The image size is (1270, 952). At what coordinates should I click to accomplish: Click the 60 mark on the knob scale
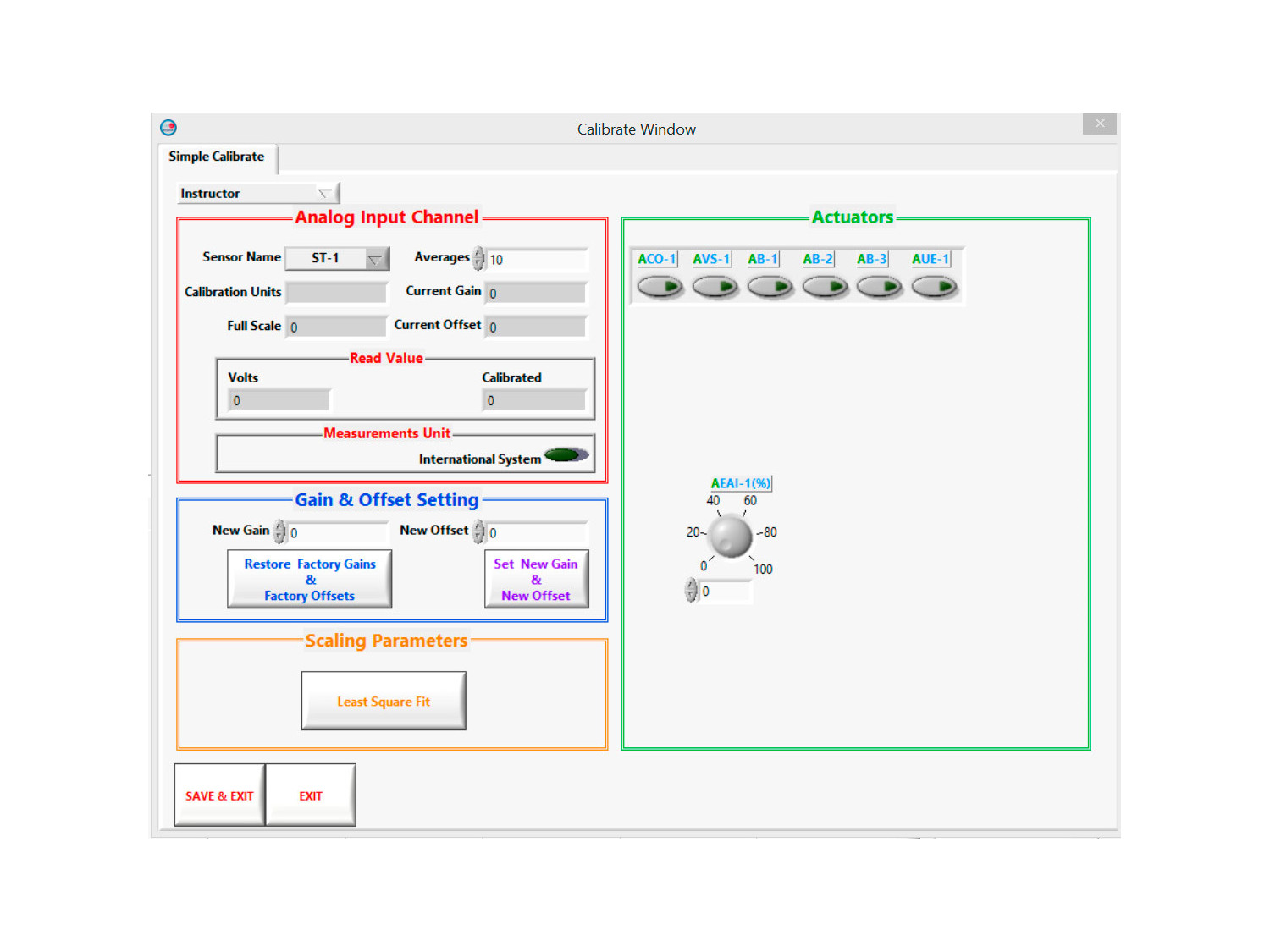pyautogui.click(x=750, y=500)
